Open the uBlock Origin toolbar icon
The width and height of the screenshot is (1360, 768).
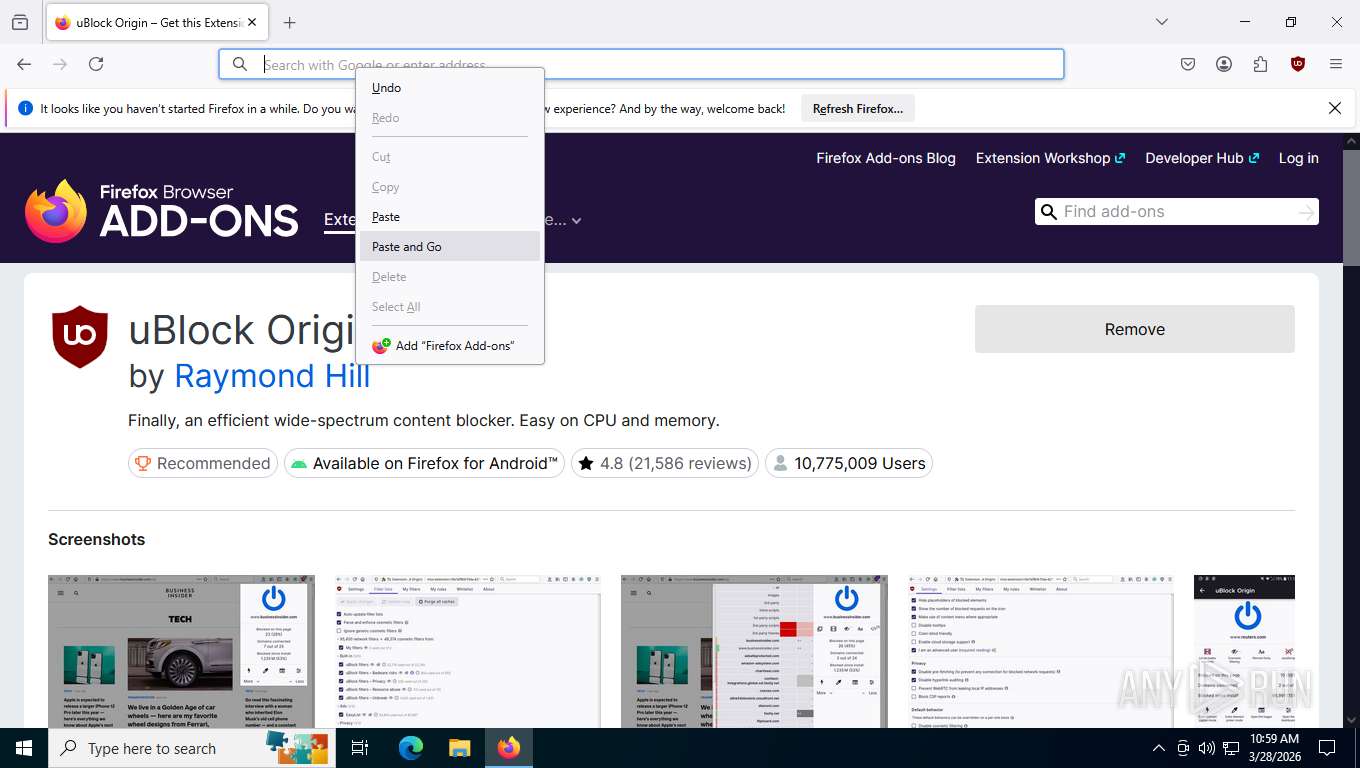pyautogui.click(x=1298, y=64)
